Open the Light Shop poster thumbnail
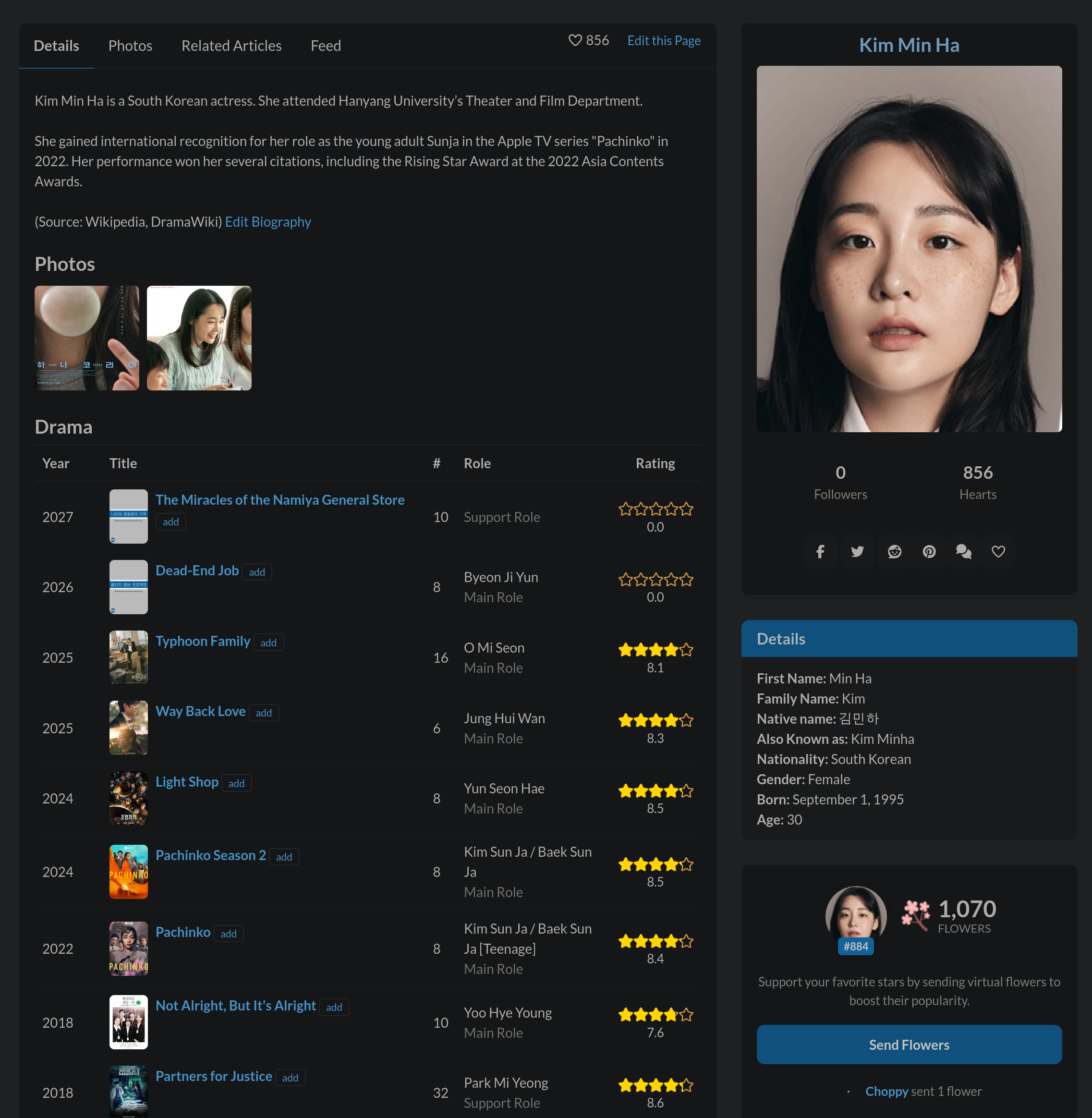1092x1118 pixels. 129,799
